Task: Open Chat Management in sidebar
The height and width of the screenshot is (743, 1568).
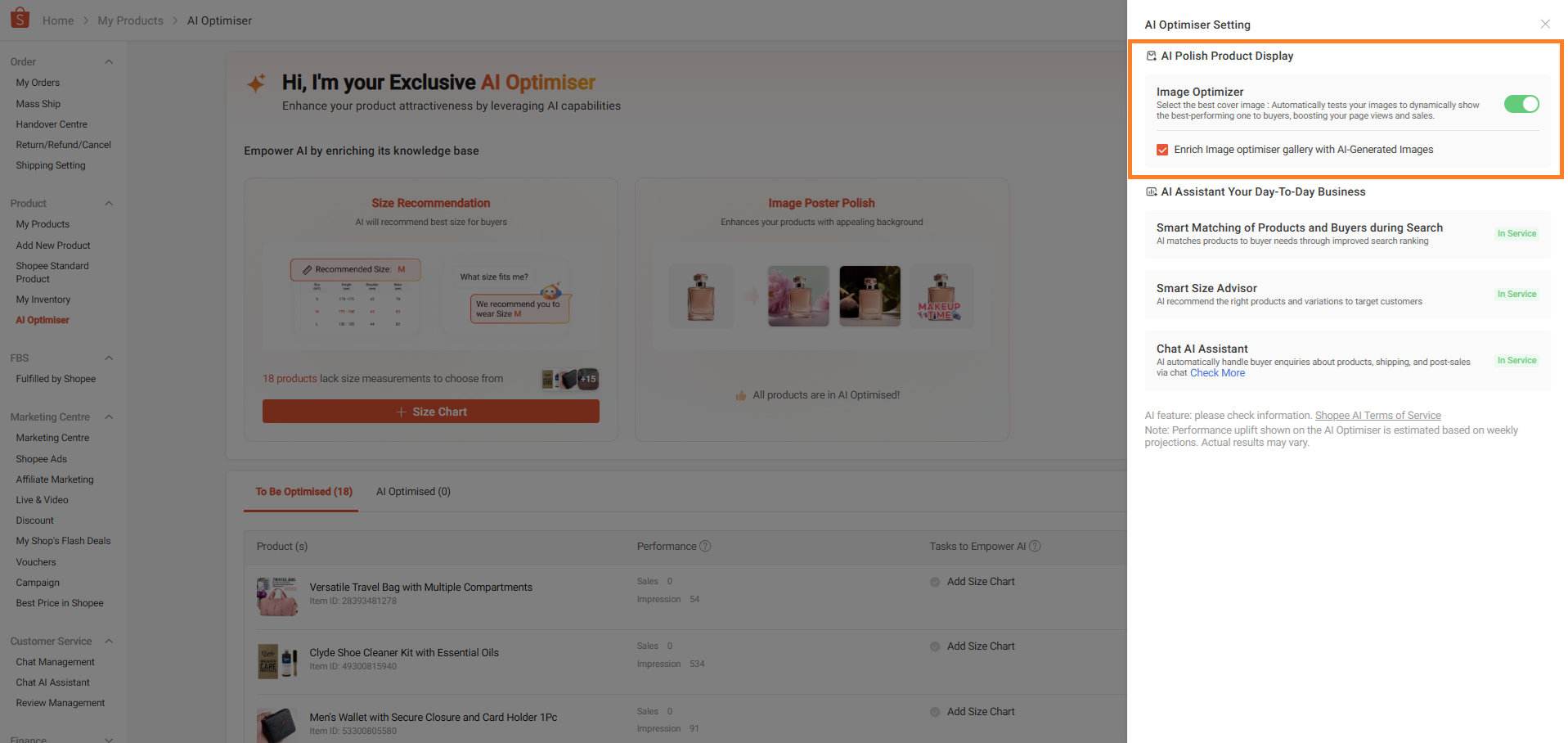Action: coord(56,662)
